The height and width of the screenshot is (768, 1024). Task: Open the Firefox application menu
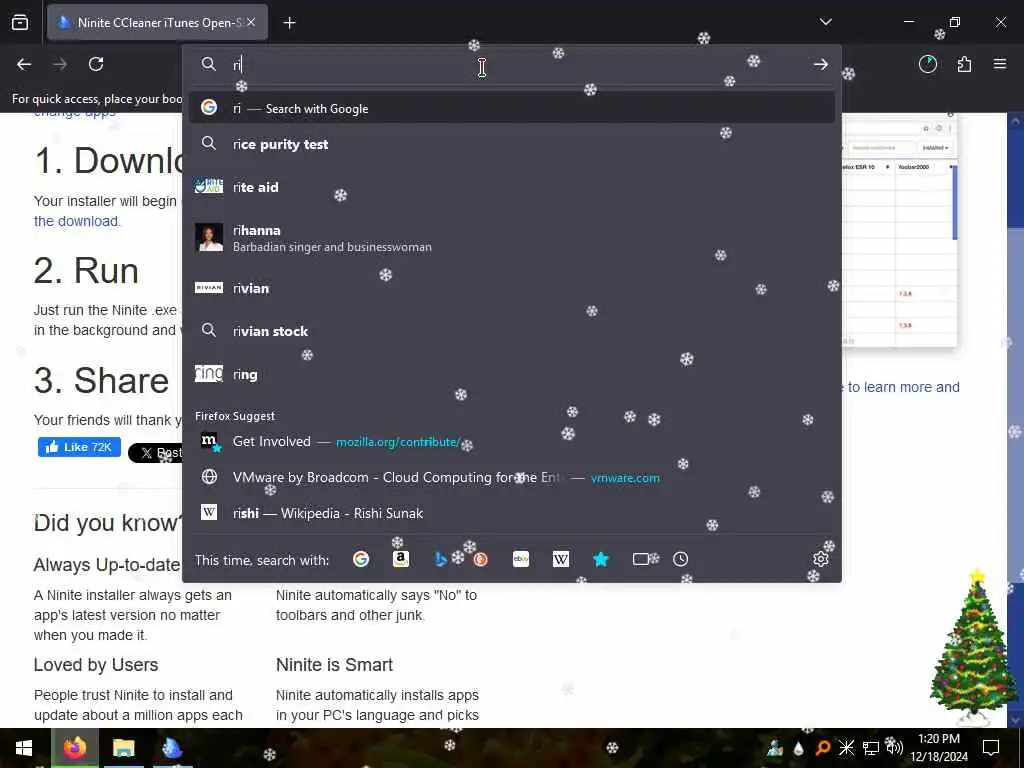click(x=1000, y=64)
